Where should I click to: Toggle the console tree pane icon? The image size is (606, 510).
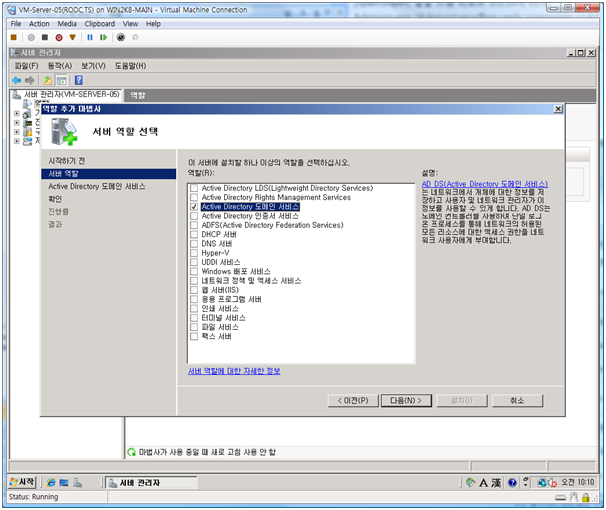61,80
